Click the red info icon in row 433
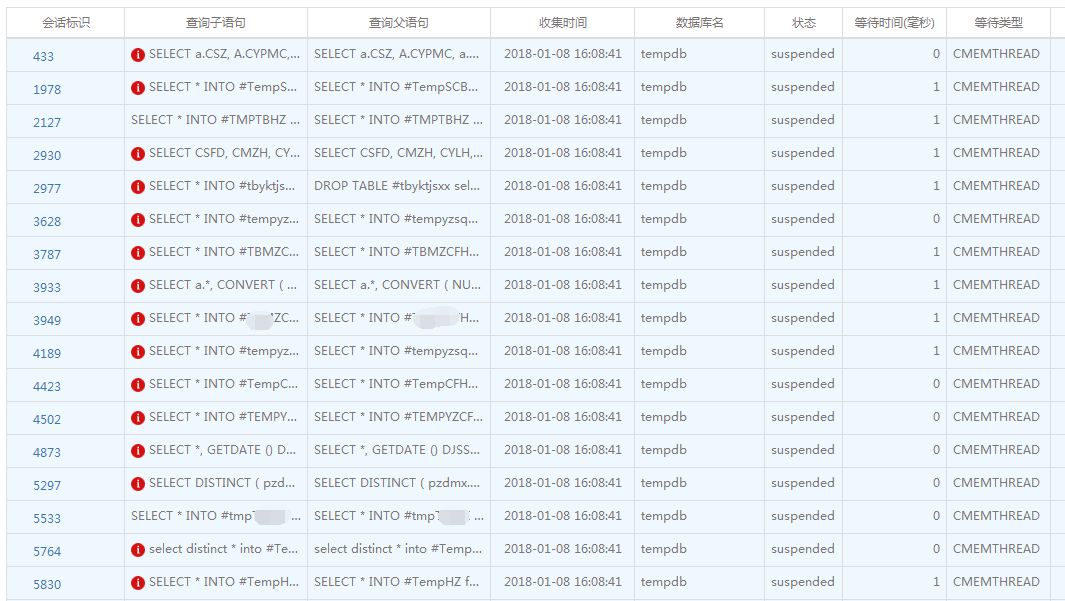Image resolution: width=1065 pixels, height=601 pixels. (x=138, y=55)
